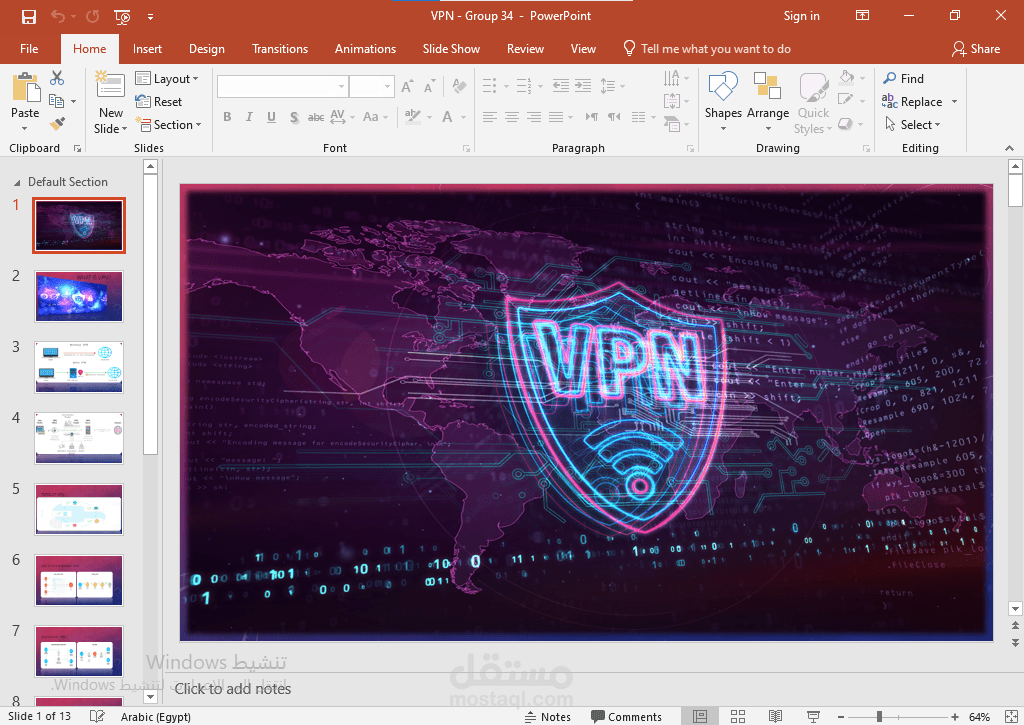Image resolution: width=1024 pixels, height=725 pixels.
Task: Click the zoom slider handle
Action: coord(880,717)
